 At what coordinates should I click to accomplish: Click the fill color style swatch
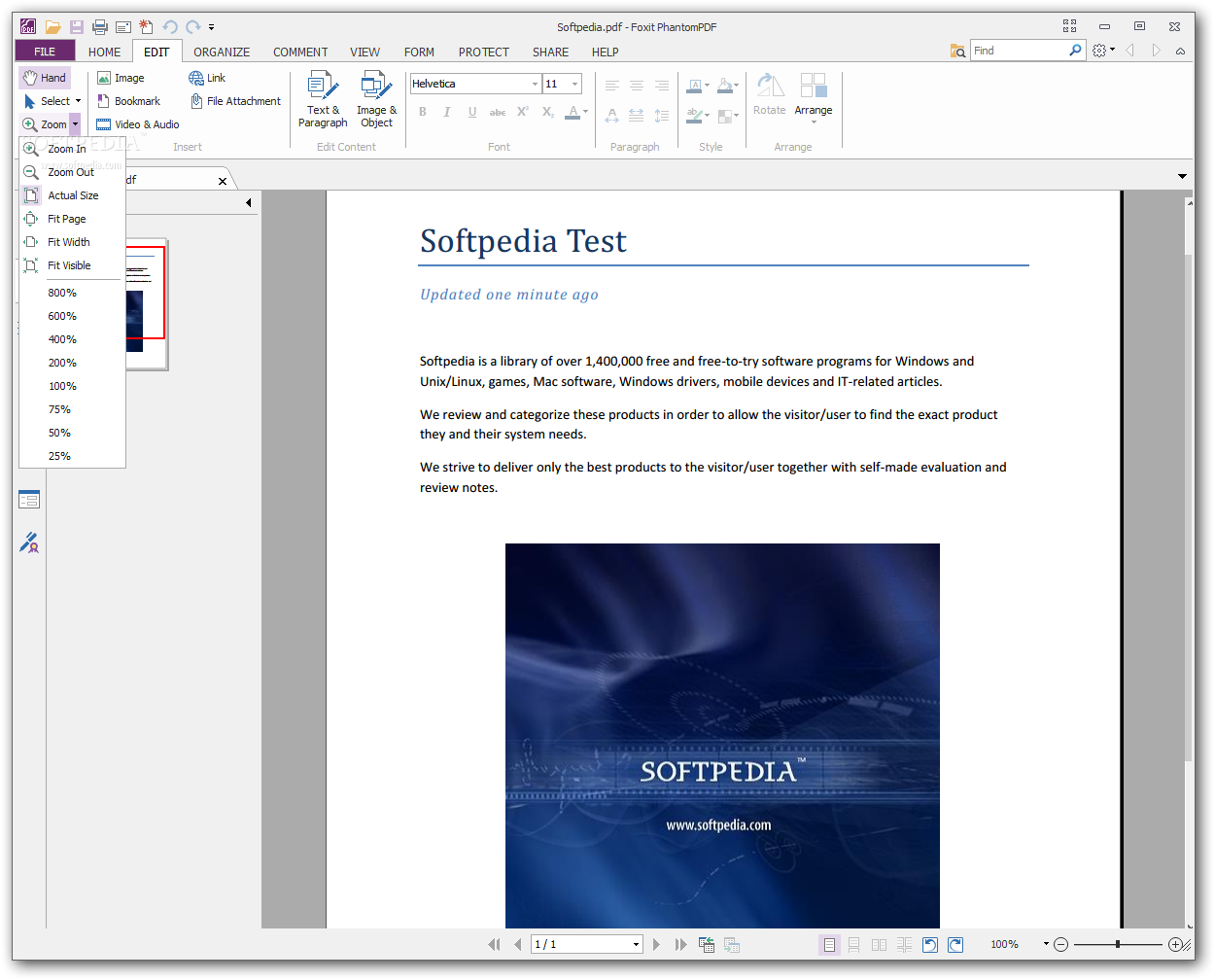(x=727, y=86)
